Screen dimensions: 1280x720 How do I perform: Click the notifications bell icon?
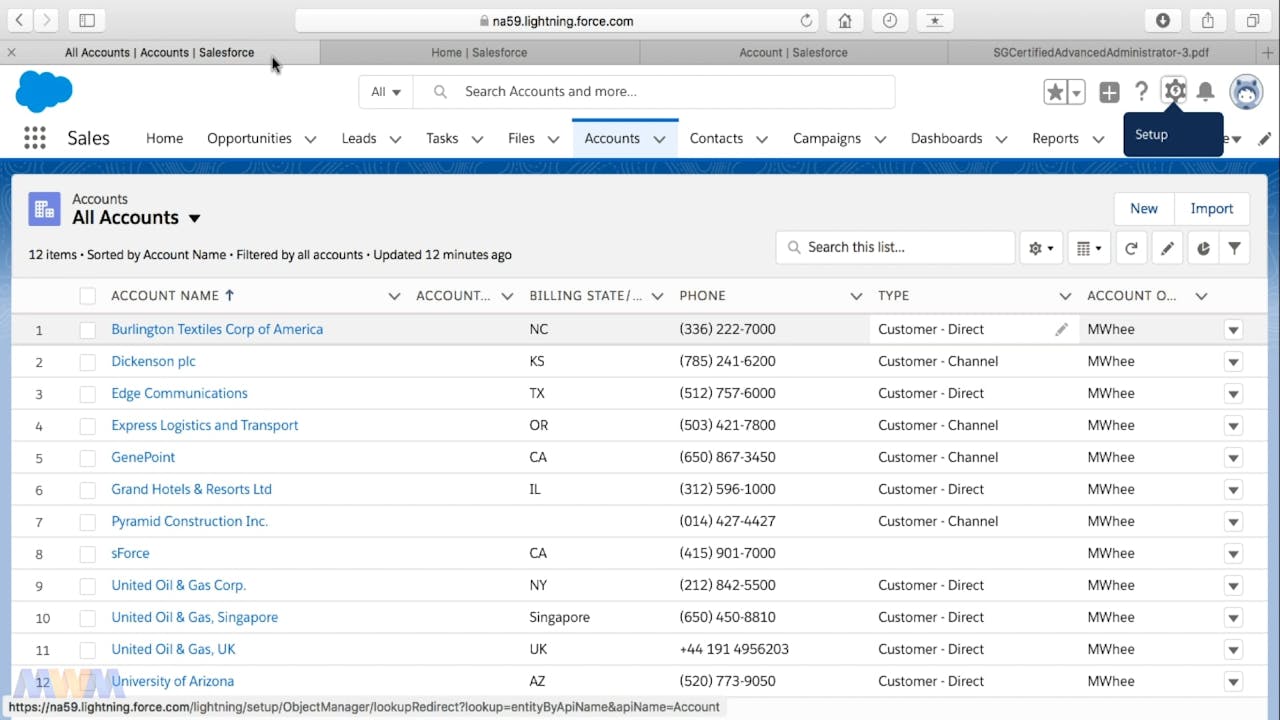1206,92
